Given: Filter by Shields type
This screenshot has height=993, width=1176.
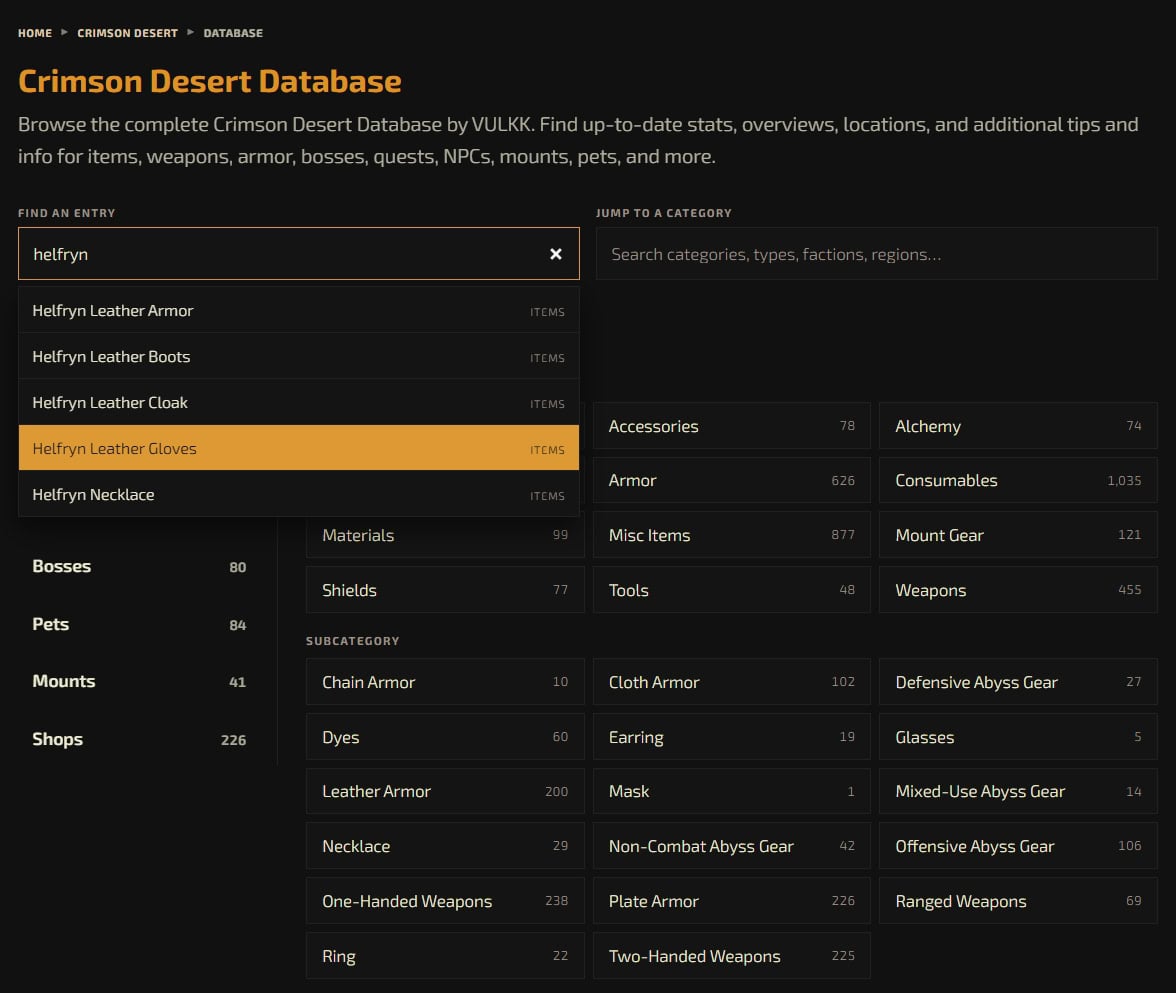Looking at the screenshot, I should (x=445, y=590).
